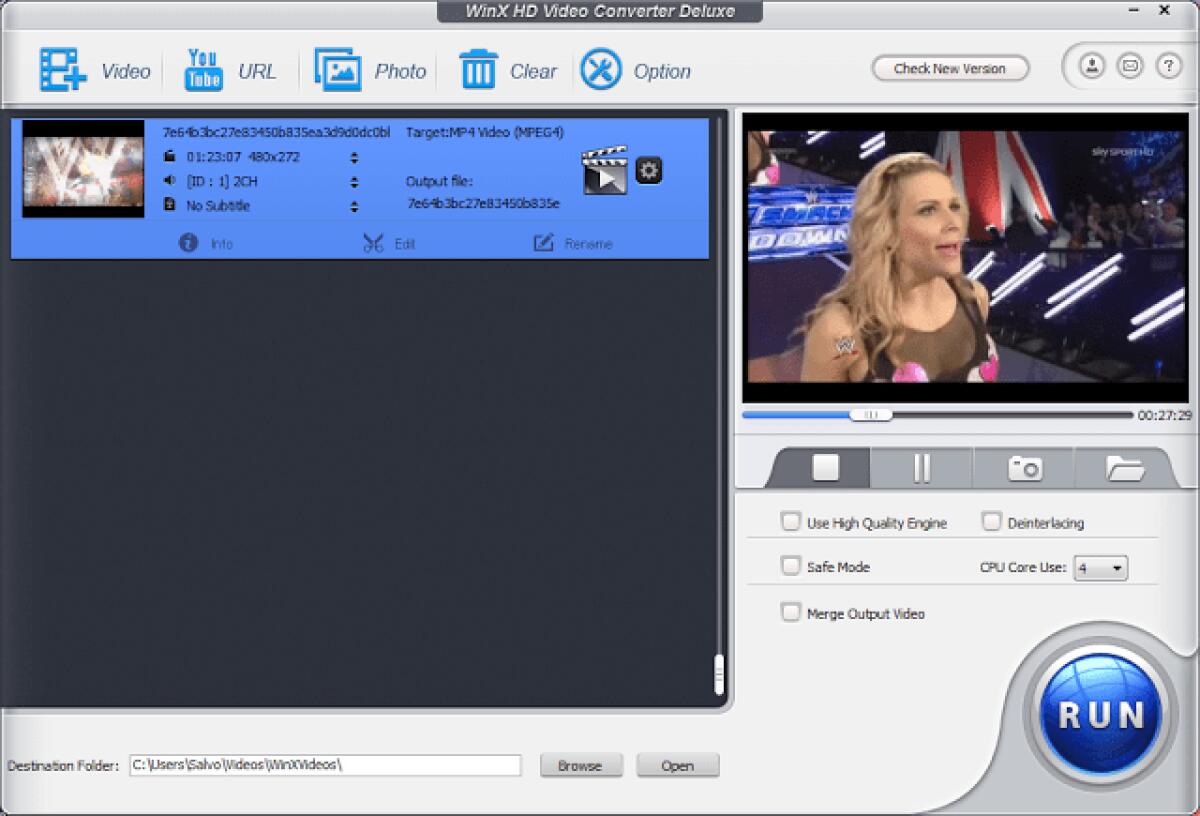Open the output profile settings gear
This screenshot has height=816, width=1200.
(649, 170)
